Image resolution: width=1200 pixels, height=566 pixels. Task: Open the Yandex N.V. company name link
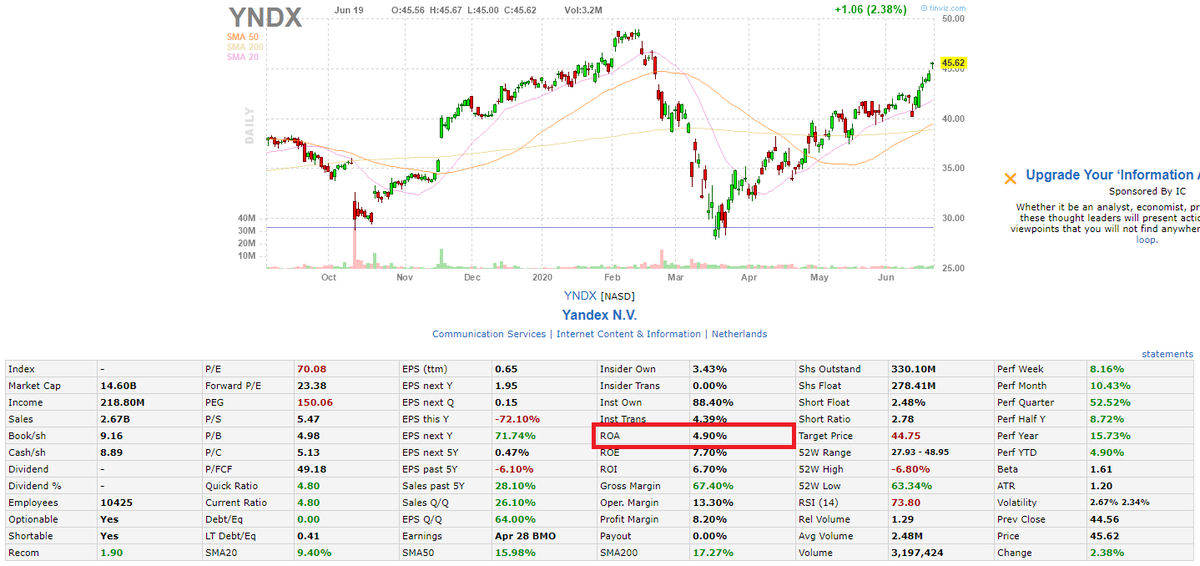[x=599, y=314]
